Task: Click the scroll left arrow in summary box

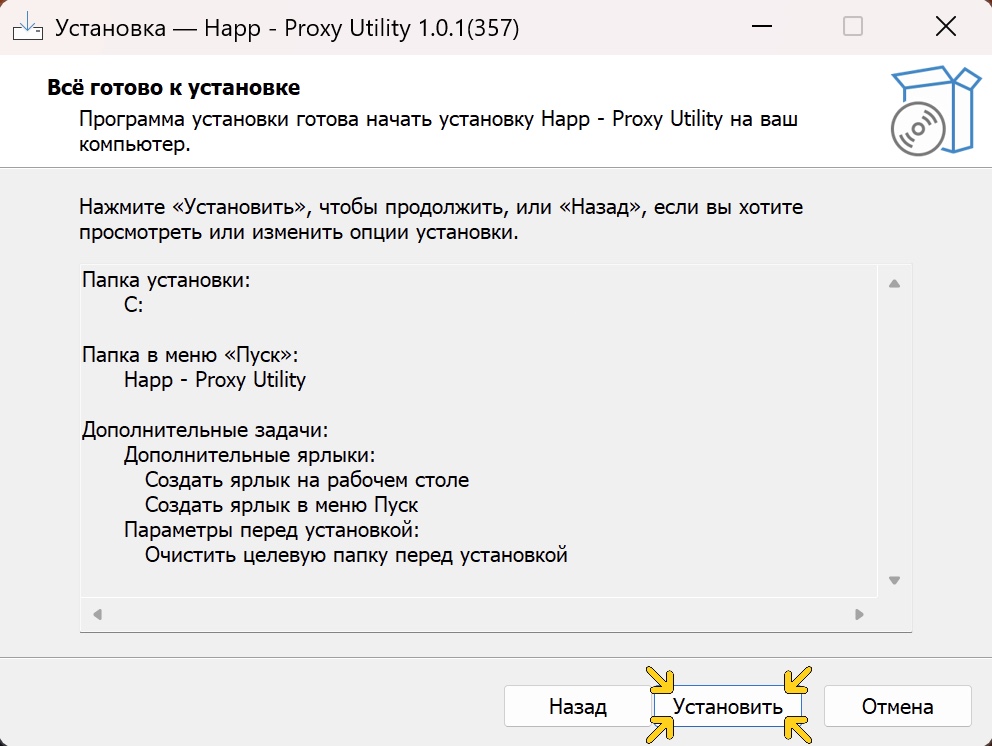Action: click(x=98, y=614)
